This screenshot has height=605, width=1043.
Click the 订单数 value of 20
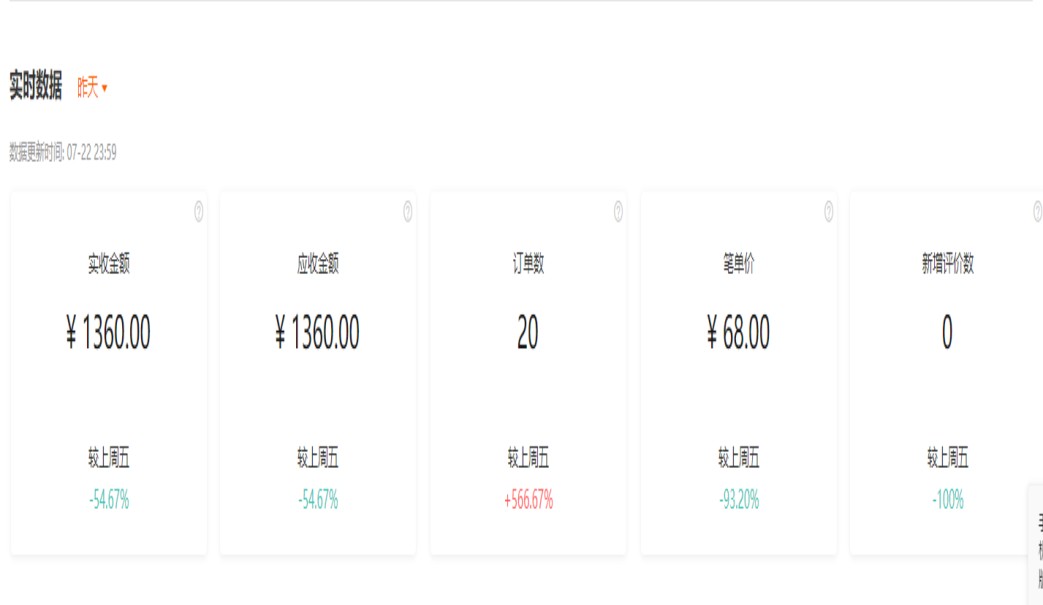pos(528,334)
